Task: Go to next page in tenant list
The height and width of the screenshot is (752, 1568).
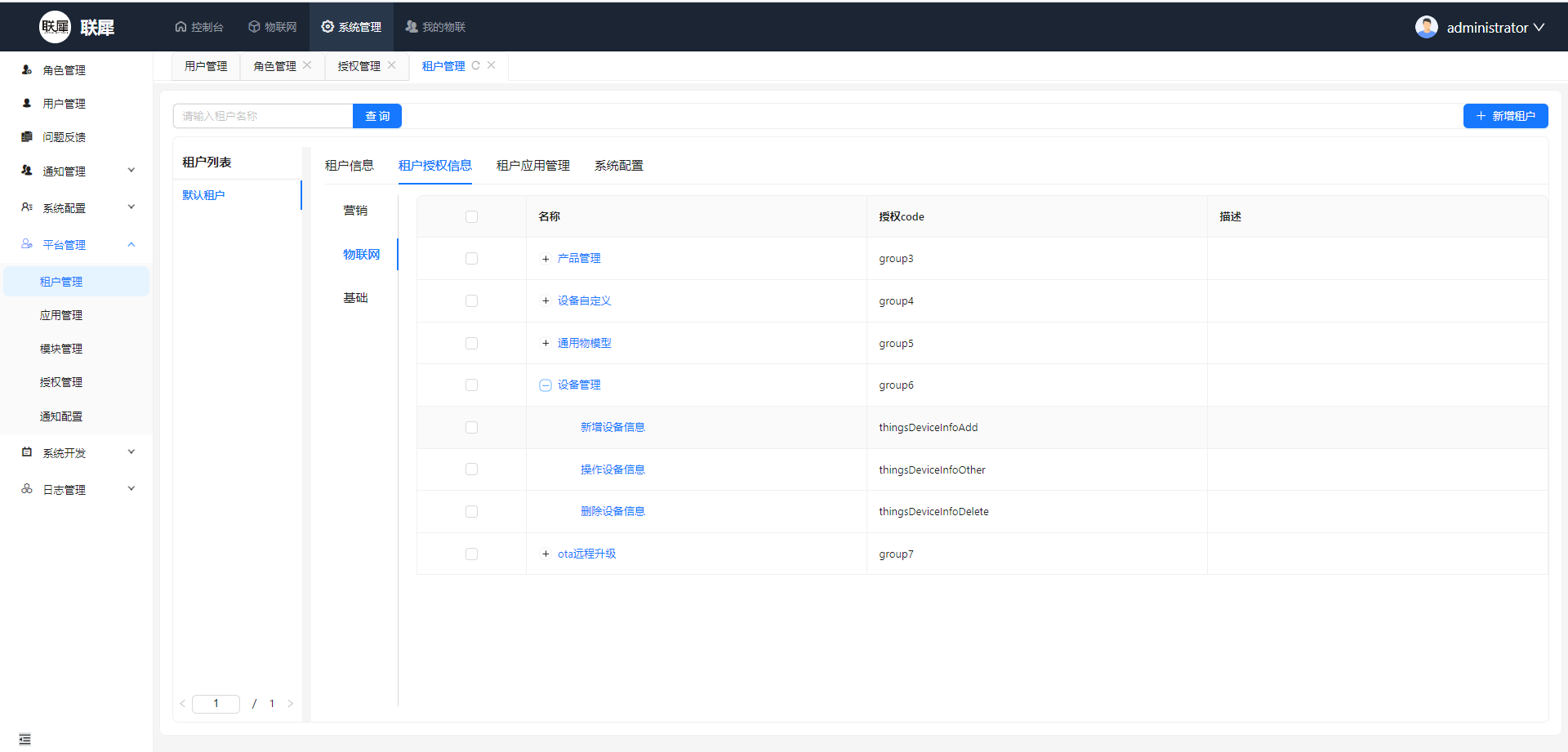Action: pos(290,704)
